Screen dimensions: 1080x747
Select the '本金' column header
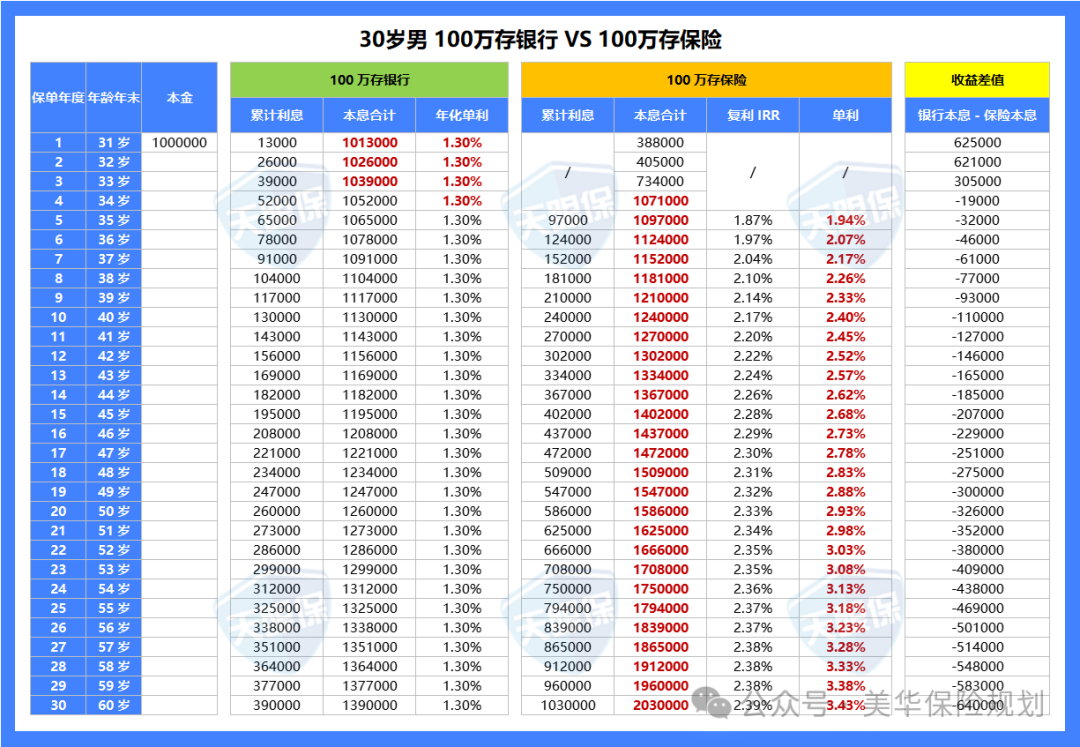(x=179, y=98)
